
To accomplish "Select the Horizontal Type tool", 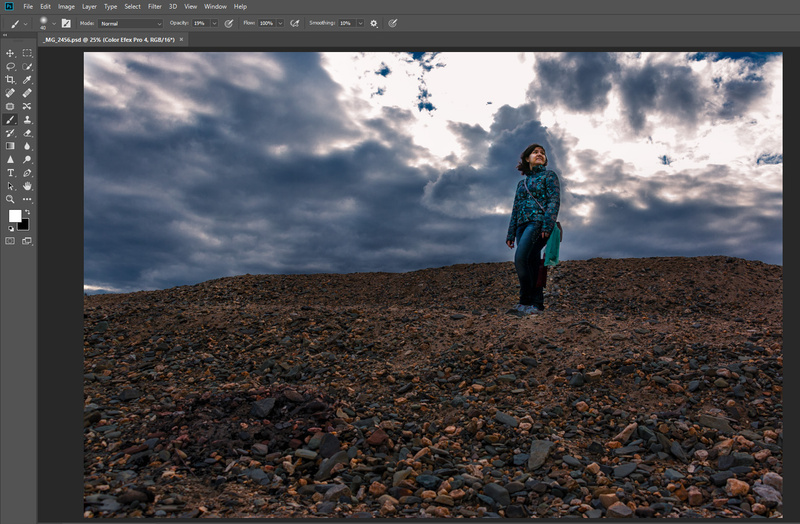I will pos(10,172).
